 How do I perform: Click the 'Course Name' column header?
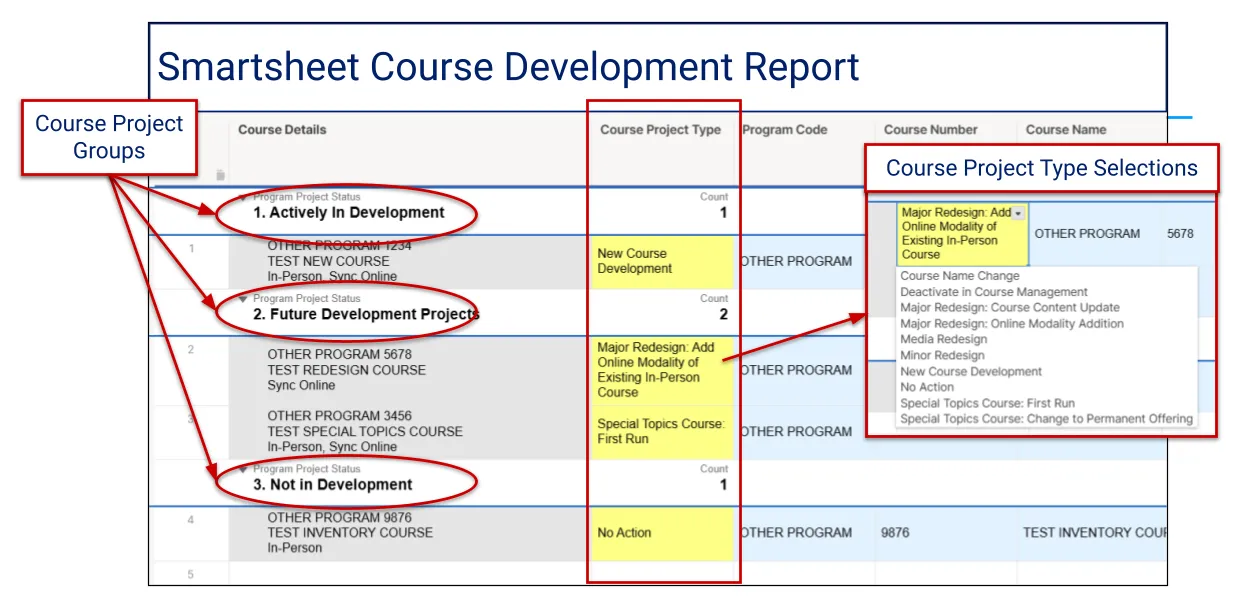pos(1066,130)
